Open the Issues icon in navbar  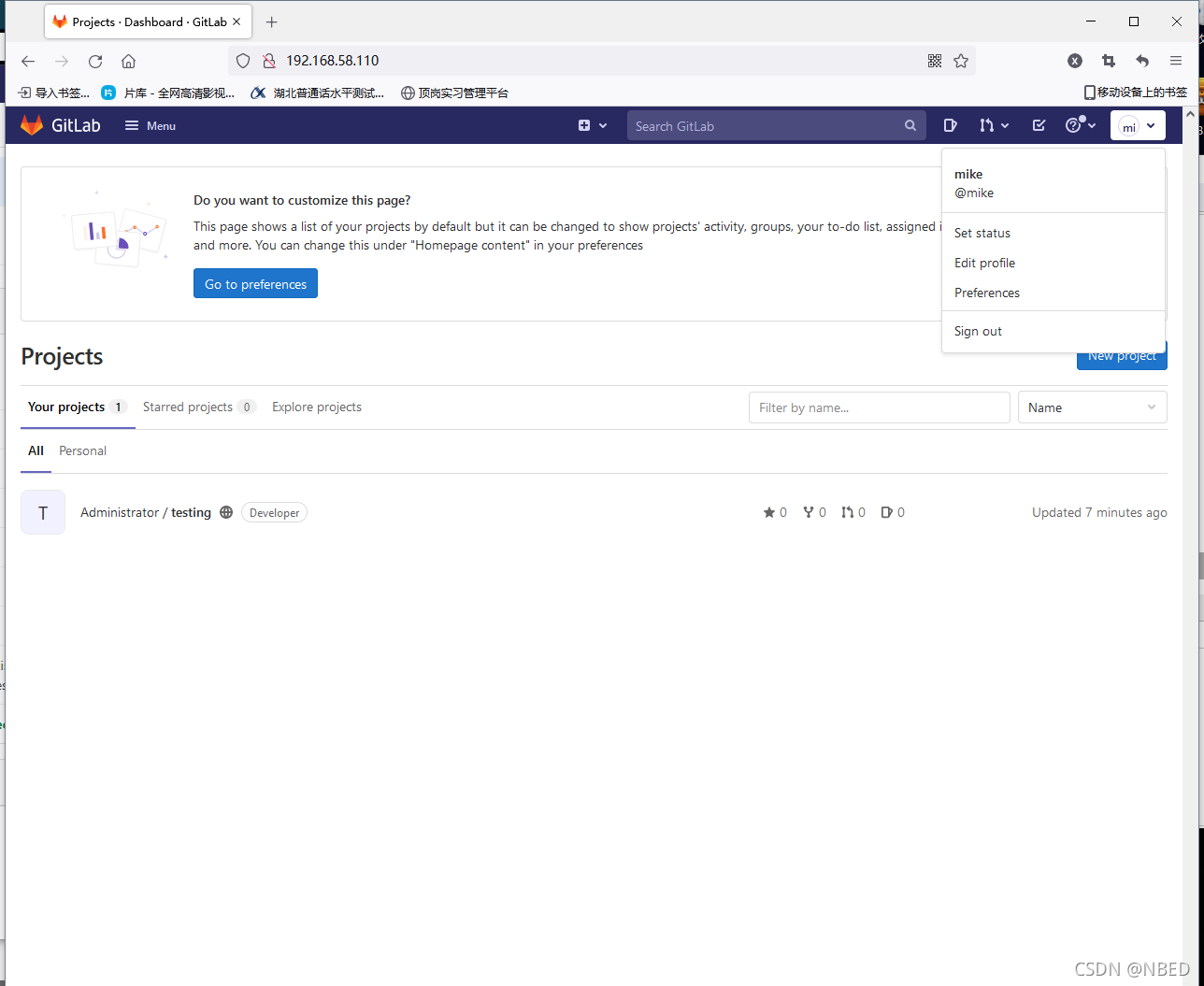click(x=950, y=125)
